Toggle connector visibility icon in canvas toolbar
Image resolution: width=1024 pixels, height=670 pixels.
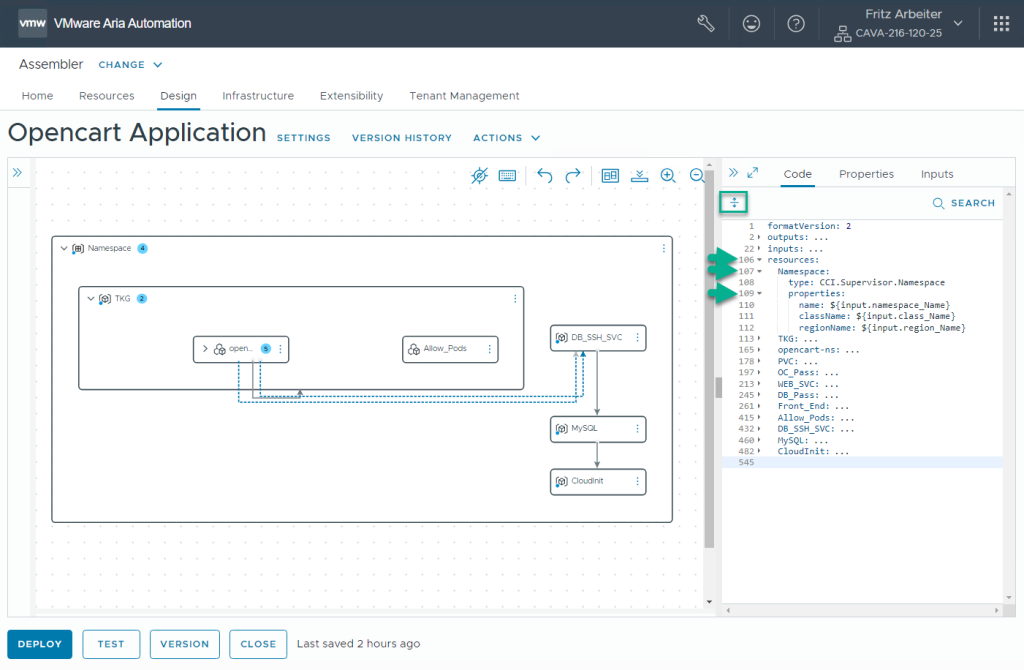click(x=480, y=175)
